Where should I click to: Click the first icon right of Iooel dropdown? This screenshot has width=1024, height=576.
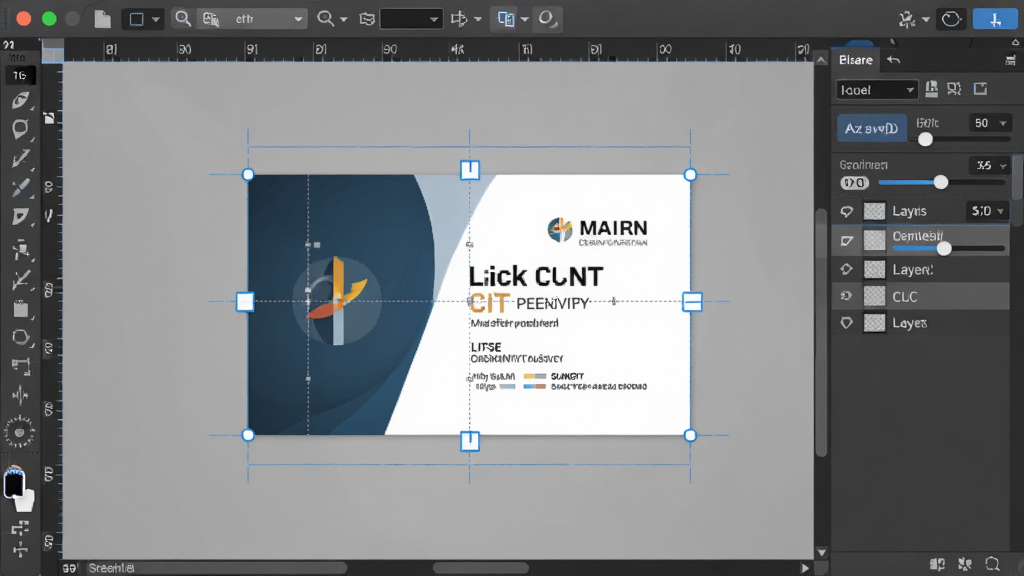click(x=931, y=89)
